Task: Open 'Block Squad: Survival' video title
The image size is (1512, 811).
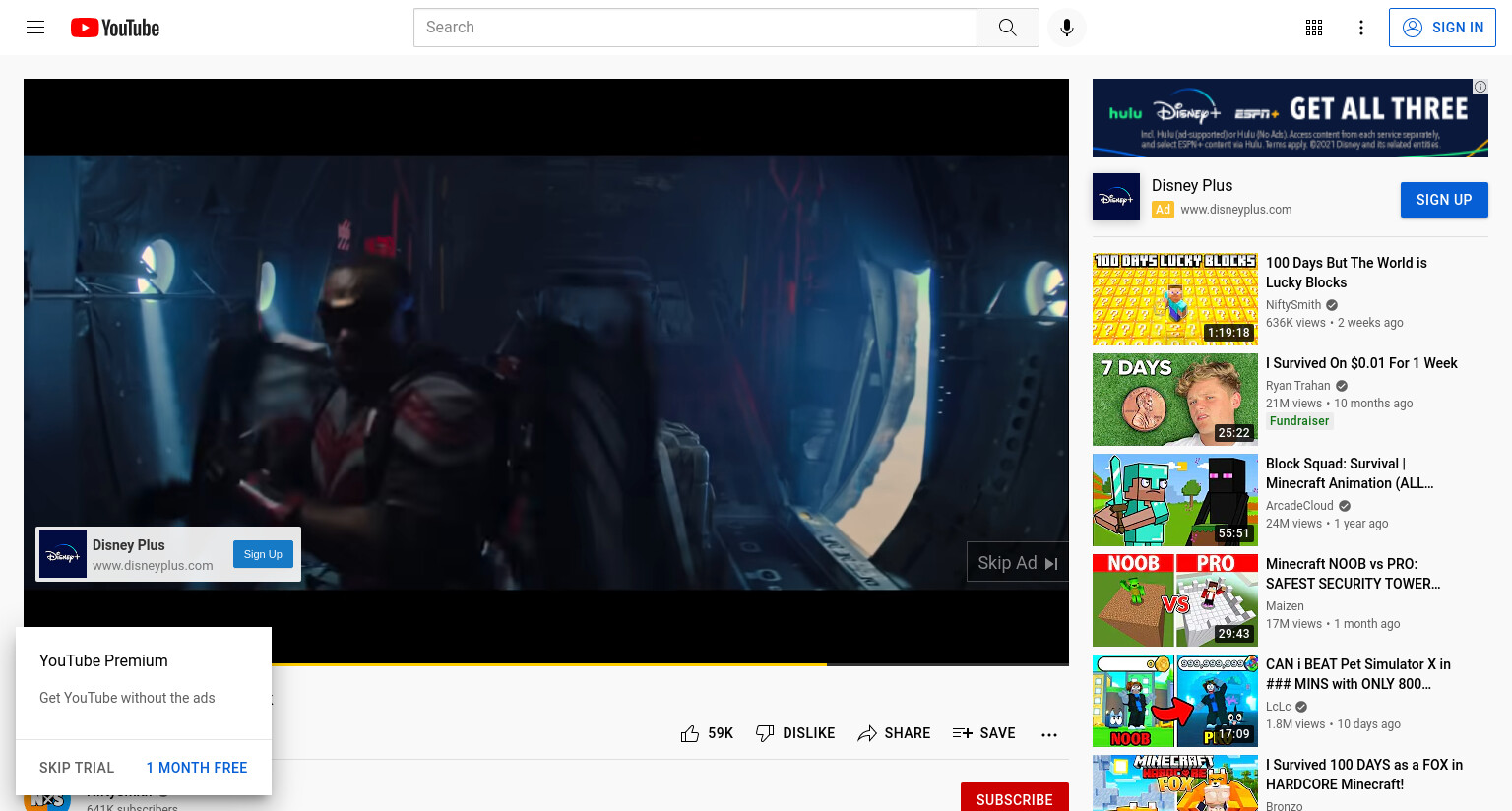Action: tap(1350, 473)
